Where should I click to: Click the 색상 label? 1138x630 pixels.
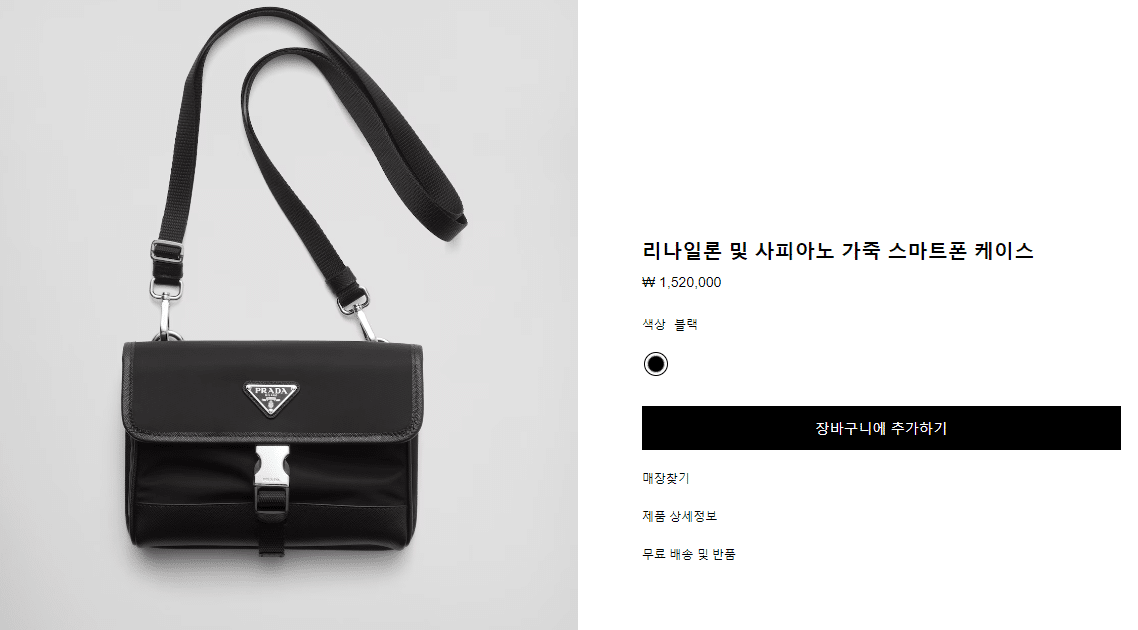pyautogui.click(x=653, y=324)
